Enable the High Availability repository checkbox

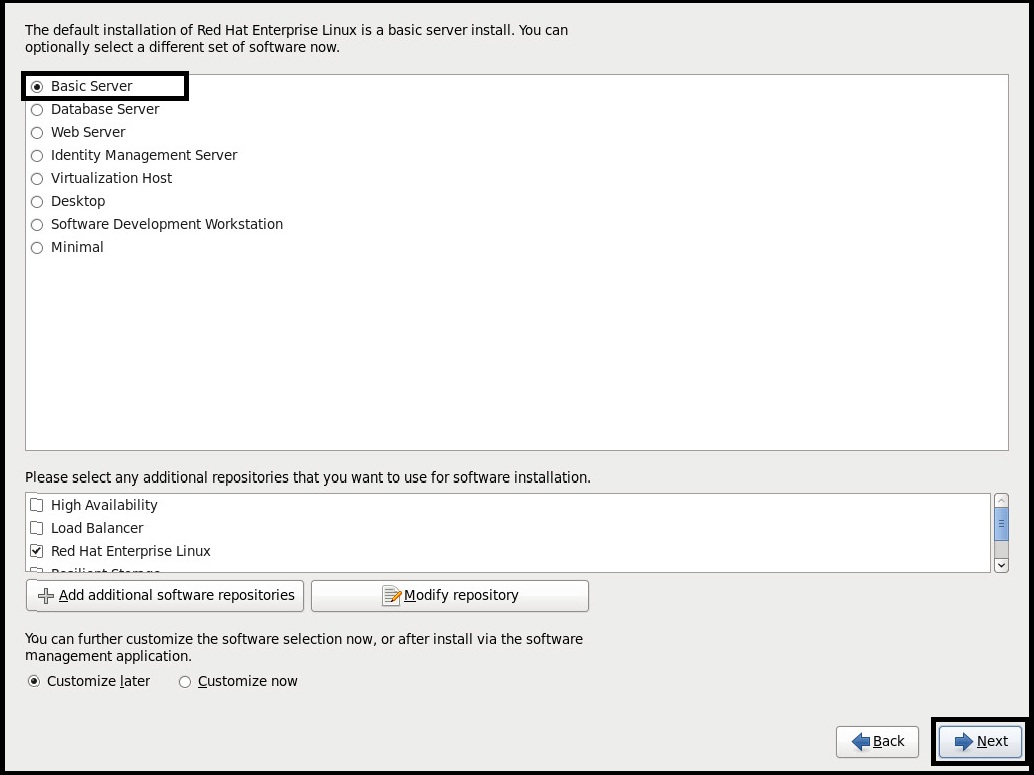(x=37, y=506)
